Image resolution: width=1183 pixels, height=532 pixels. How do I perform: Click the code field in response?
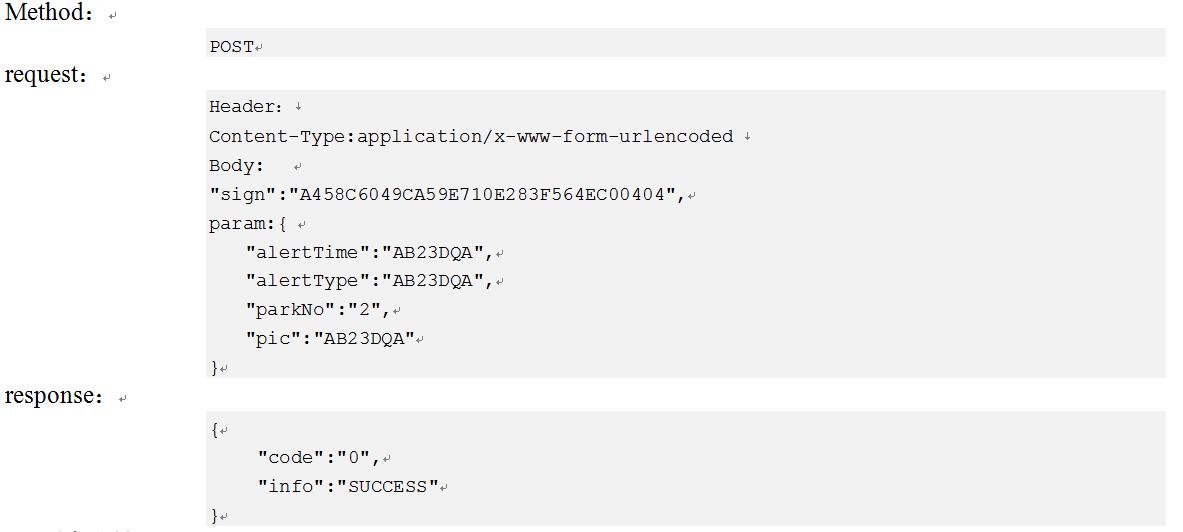point(319,458)
